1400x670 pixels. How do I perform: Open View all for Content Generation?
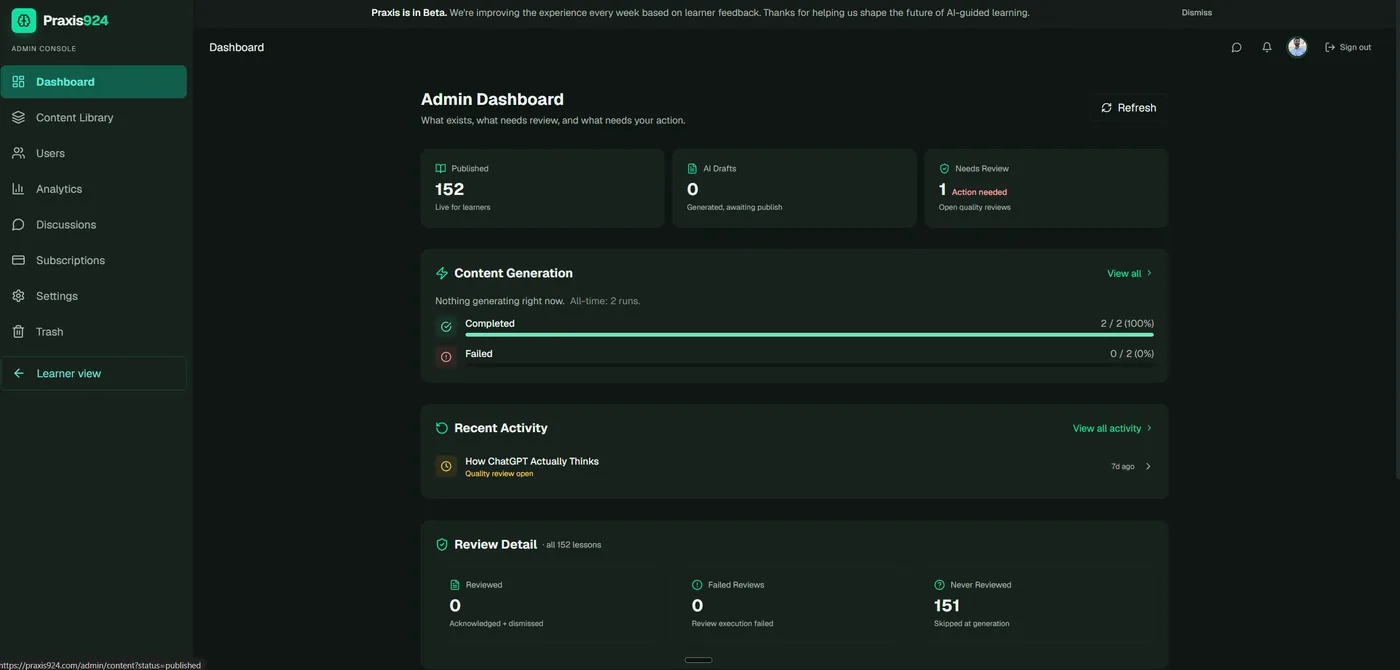point(1130,273)
